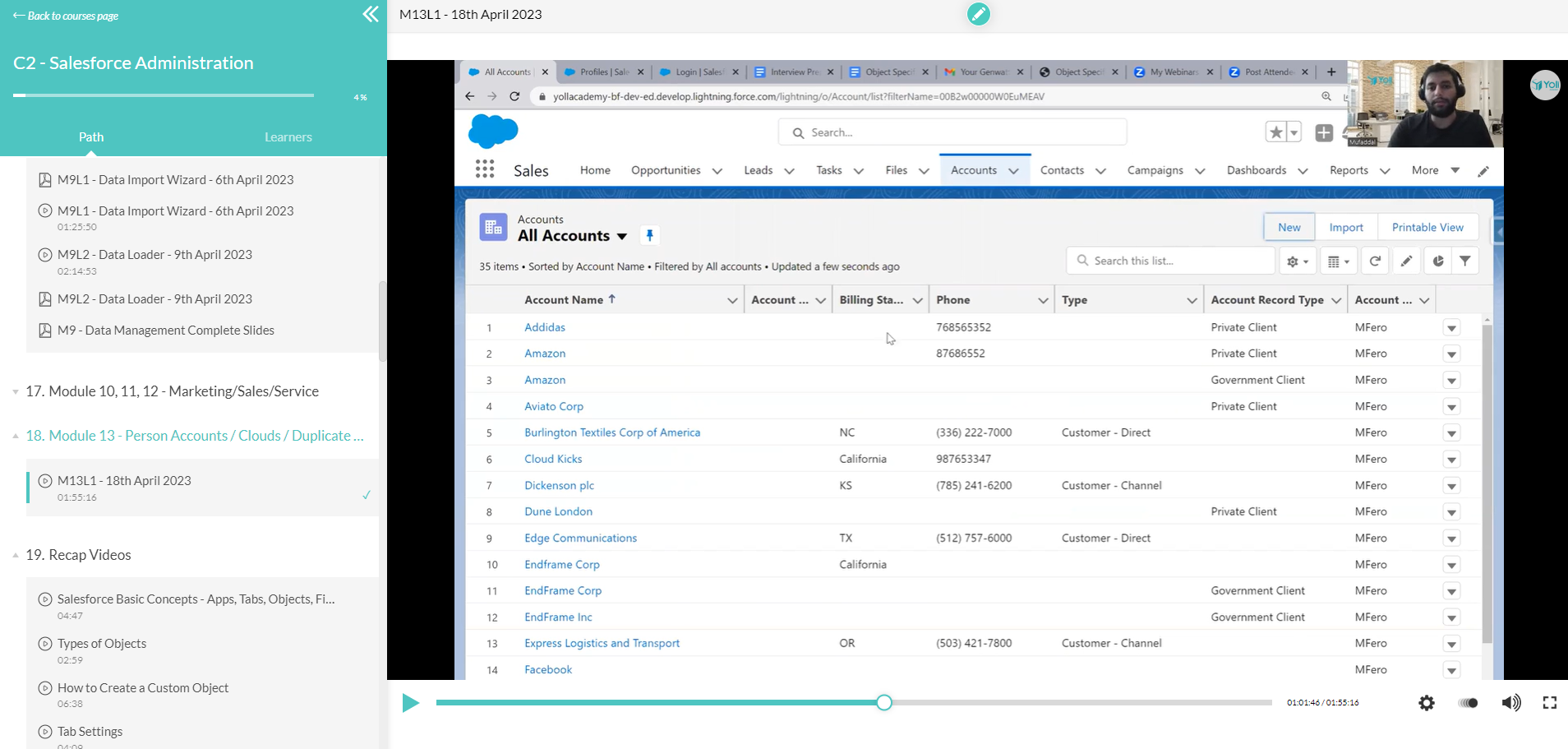
Task: Open M9 Data Management Complete Slides
Action: click(x=166, y=331)
